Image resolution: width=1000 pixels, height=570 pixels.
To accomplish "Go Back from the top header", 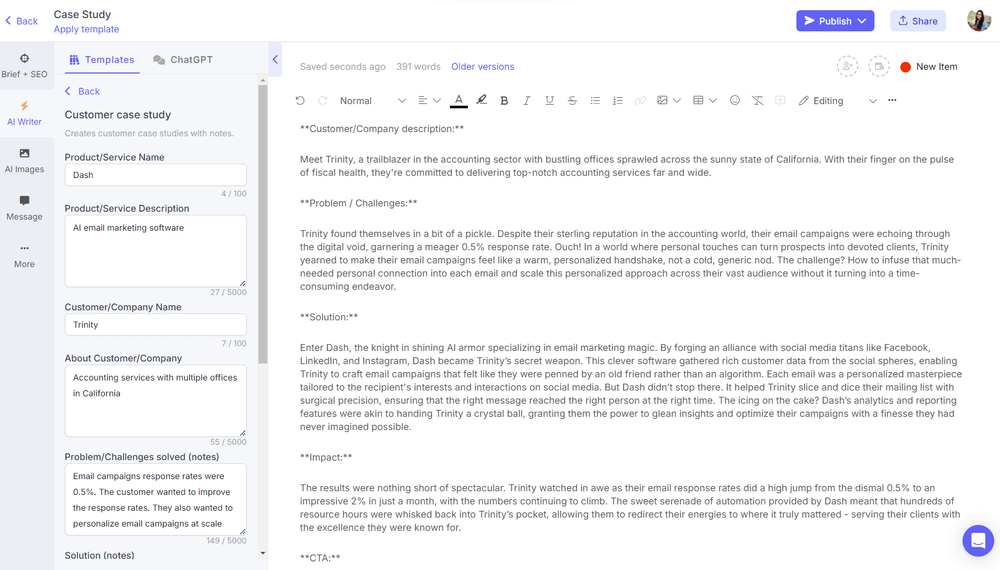I will pos(21,21).
